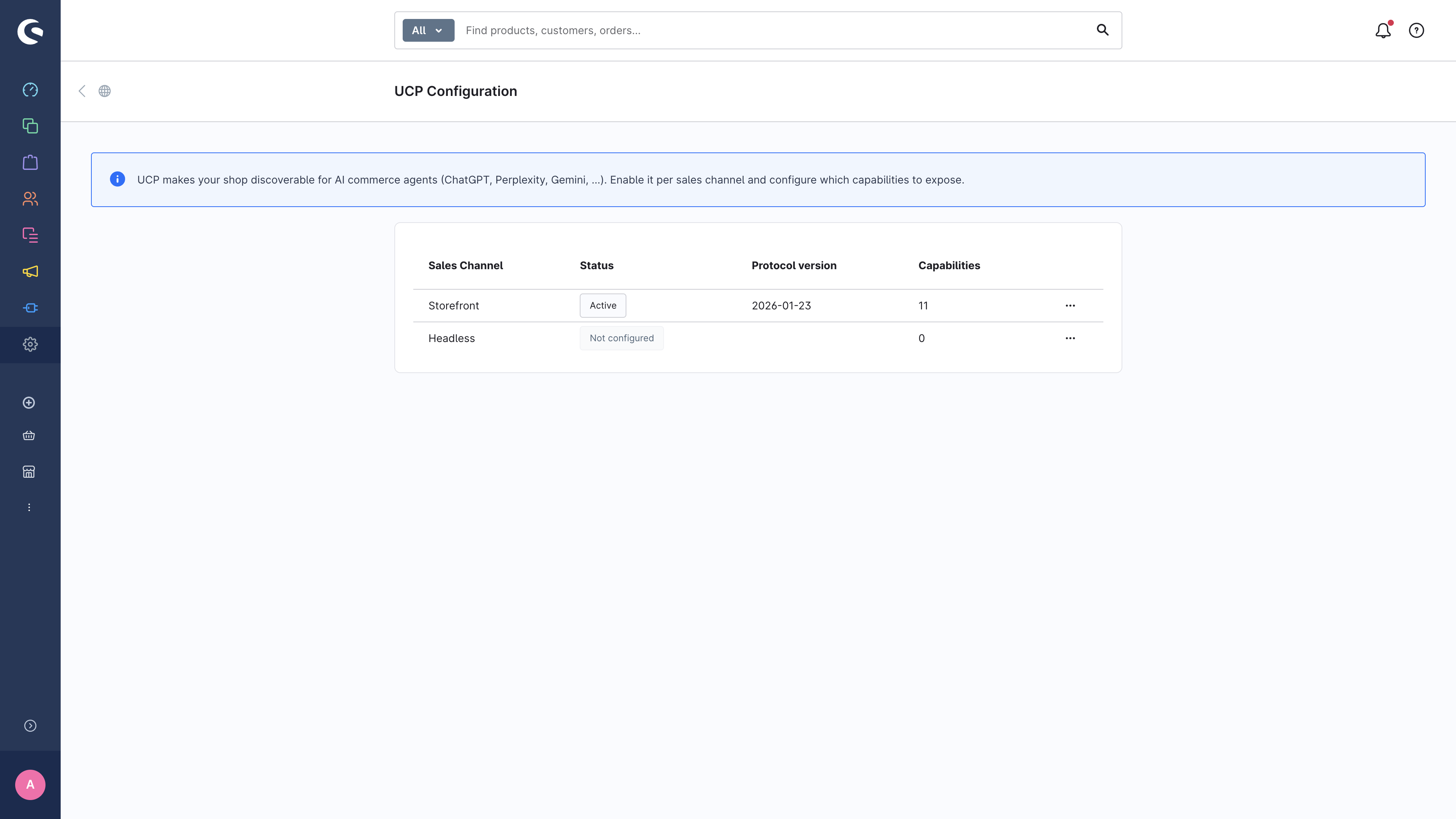Image resolution: width=1456 pixels, height=819 pixels.
Task: Open the storefront sales channel icon
Action: (29, 471)
